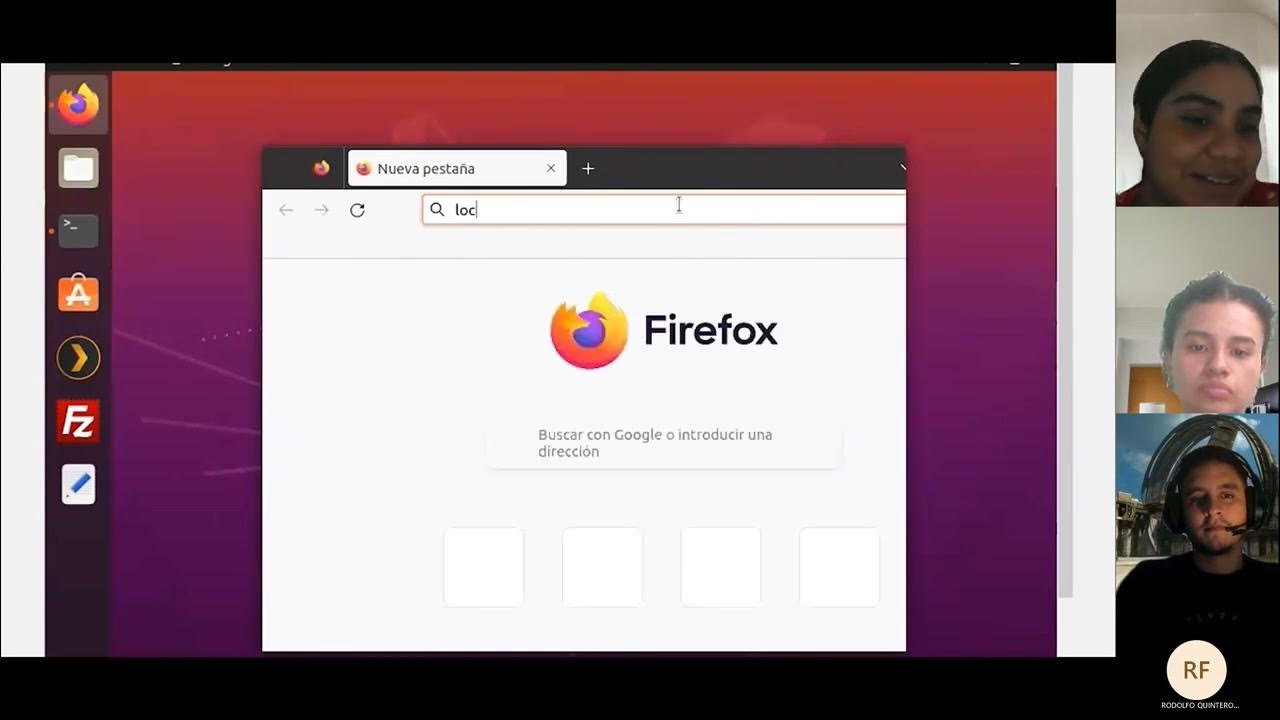Image resolution: width=1280 pixels, height=720 pixels.
Task: Click the RF participant avatar
Action: pos(1196,670)
